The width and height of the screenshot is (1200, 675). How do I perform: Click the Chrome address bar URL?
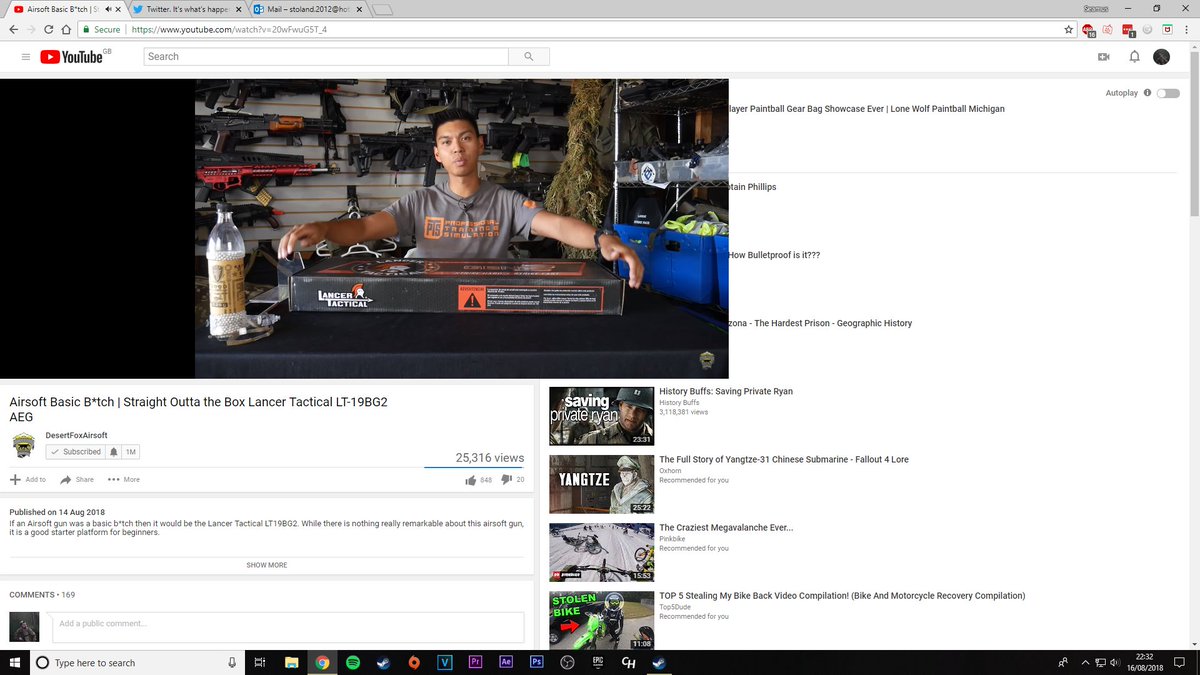click(230, 29)
